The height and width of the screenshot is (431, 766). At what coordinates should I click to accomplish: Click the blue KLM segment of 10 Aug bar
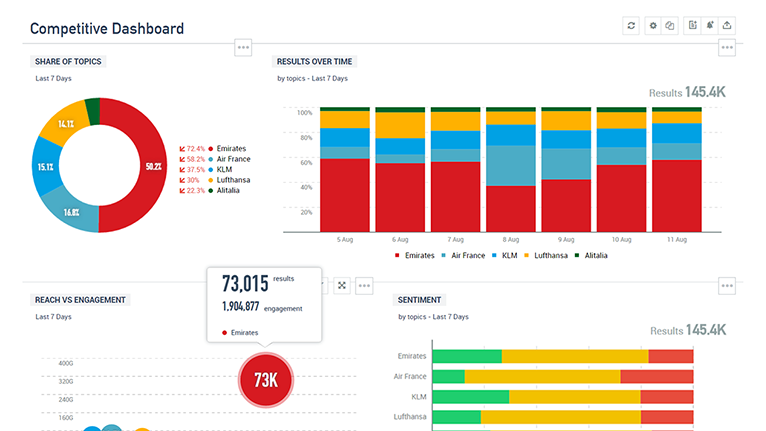(621, 138)
